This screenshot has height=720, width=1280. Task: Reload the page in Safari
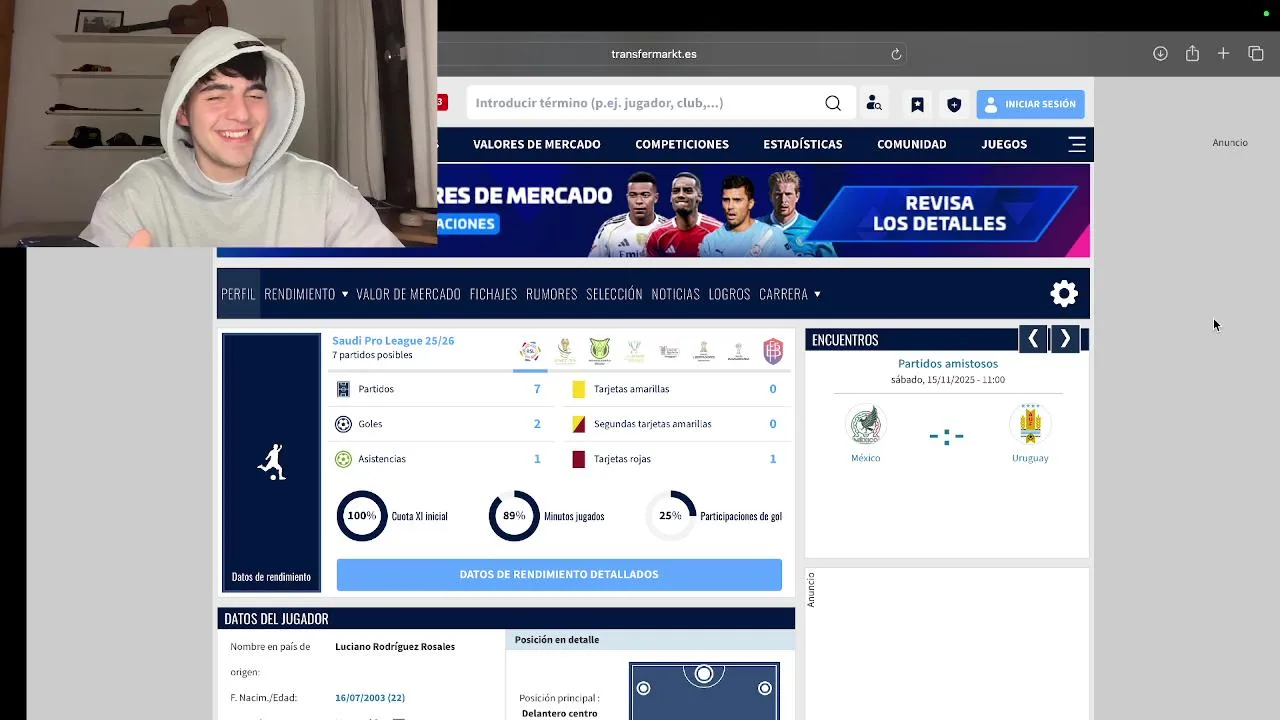[896, 54]
